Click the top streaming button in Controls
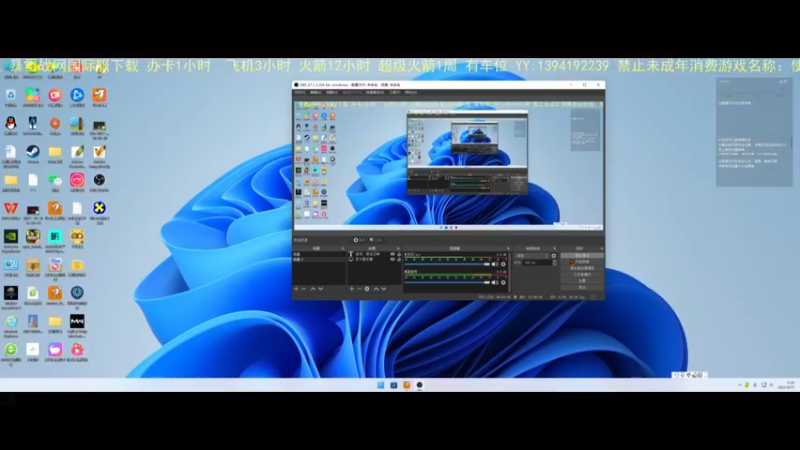 (x=582, y=255)
